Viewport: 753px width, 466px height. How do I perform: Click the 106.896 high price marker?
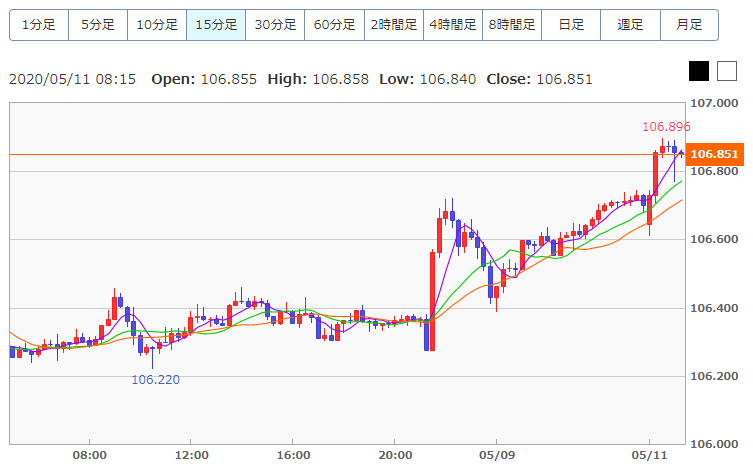(x=666, y=127)
